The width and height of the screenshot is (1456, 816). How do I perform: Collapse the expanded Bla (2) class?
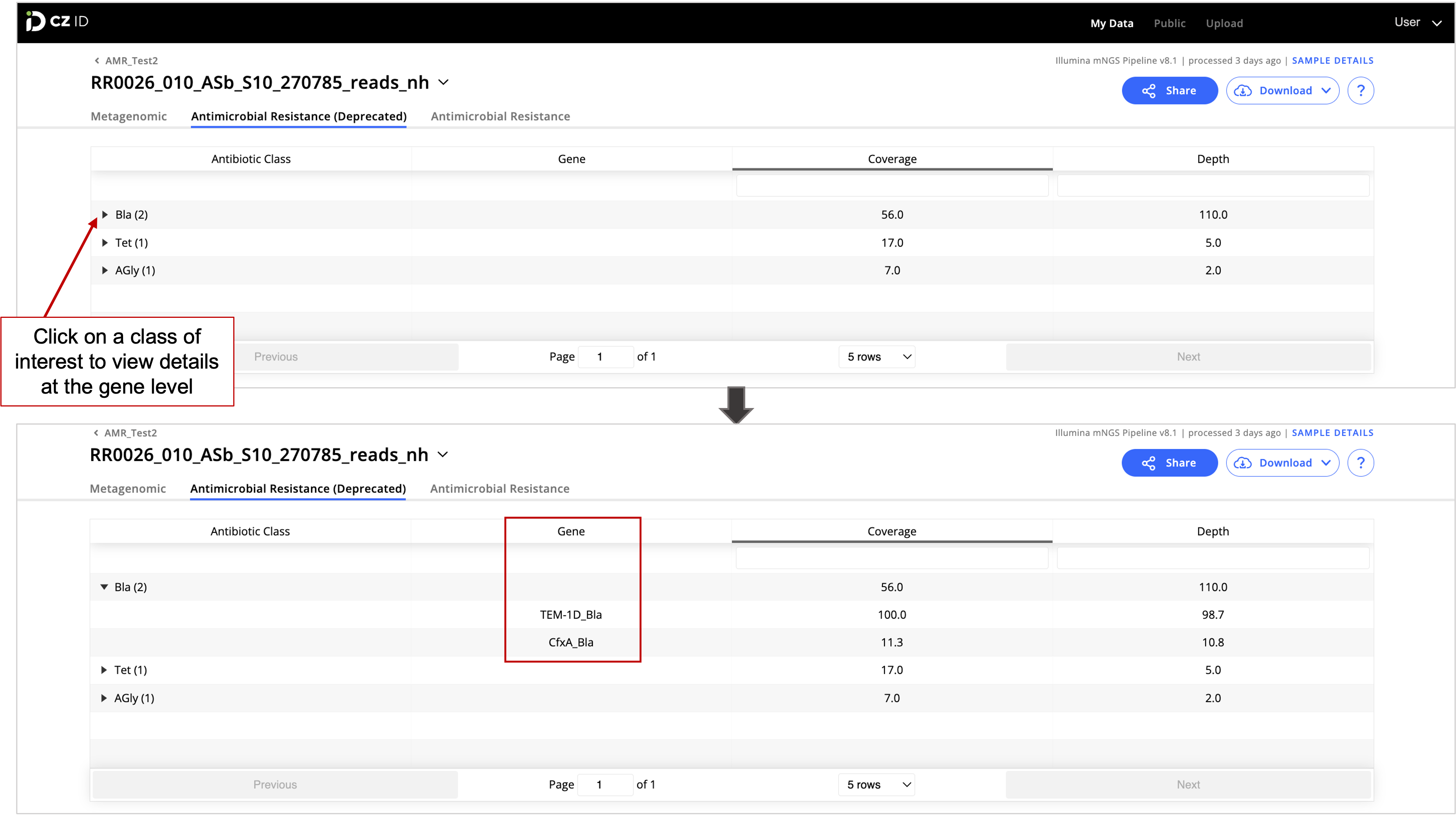pyautogui.click(x=104, y=587)
